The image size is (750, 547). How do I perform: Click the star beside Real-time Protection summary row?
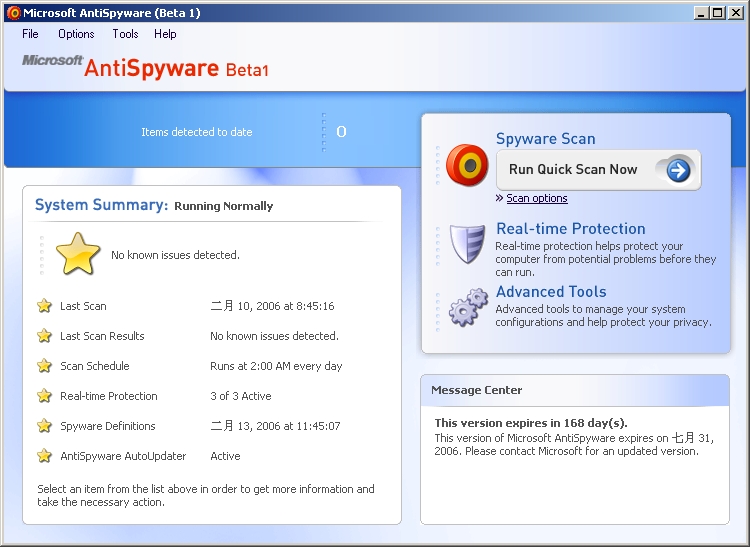click(44, 396)
